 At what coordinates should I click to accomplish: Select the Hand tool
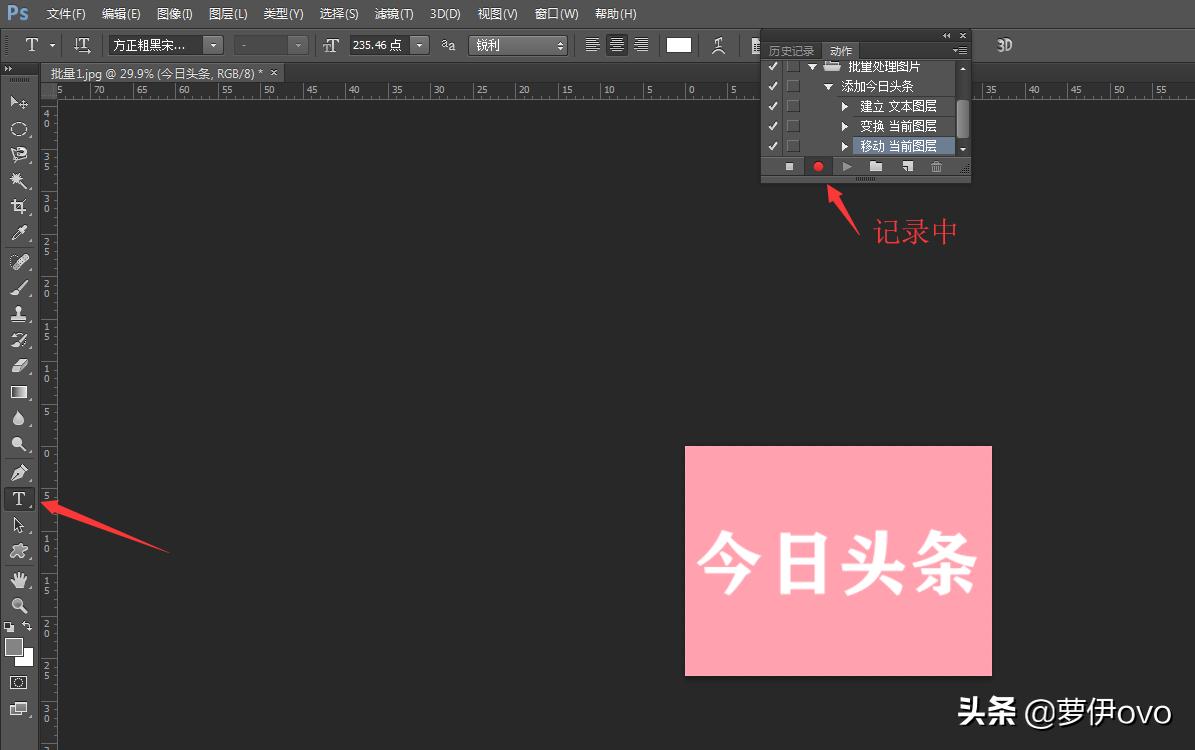point(18,578)
